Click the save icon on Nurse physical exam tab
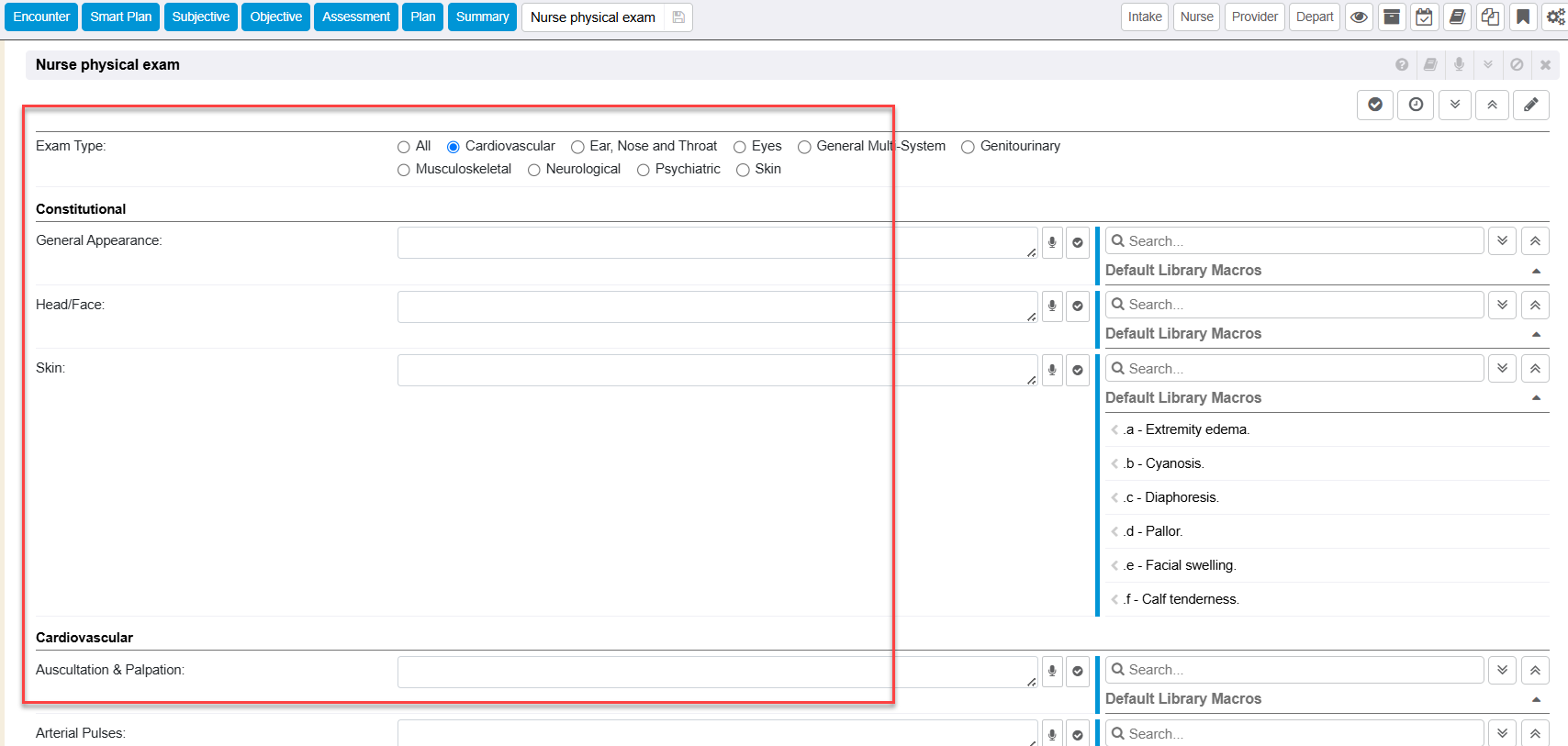 678,17
